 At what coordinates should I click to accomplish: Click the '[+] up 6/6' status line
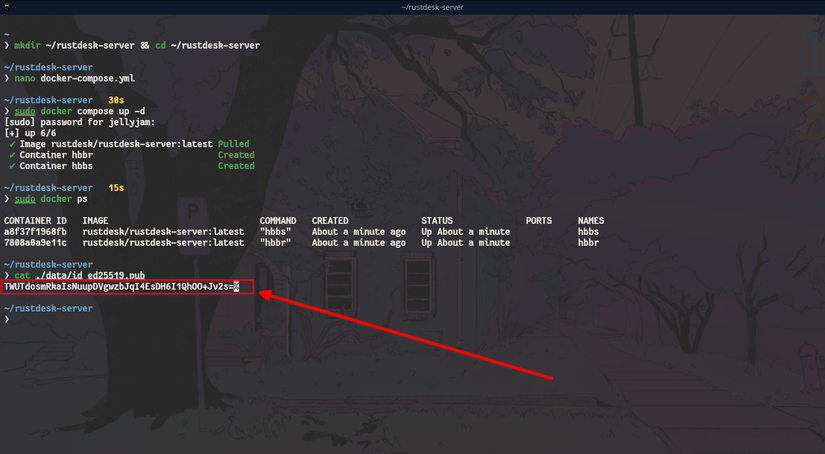[30, 133]
